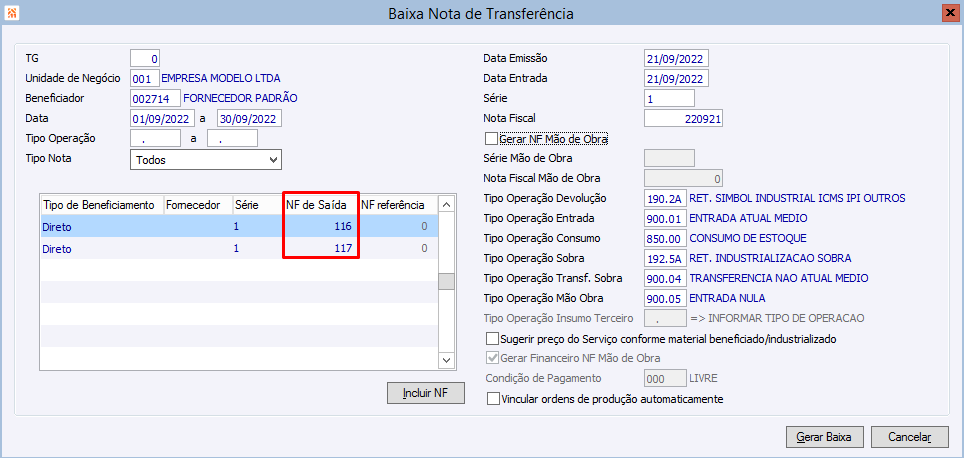Click the start date field 01/09/2022
This screenshot has width=964, height=458.
pyautogui.click(x=163, y=118)
